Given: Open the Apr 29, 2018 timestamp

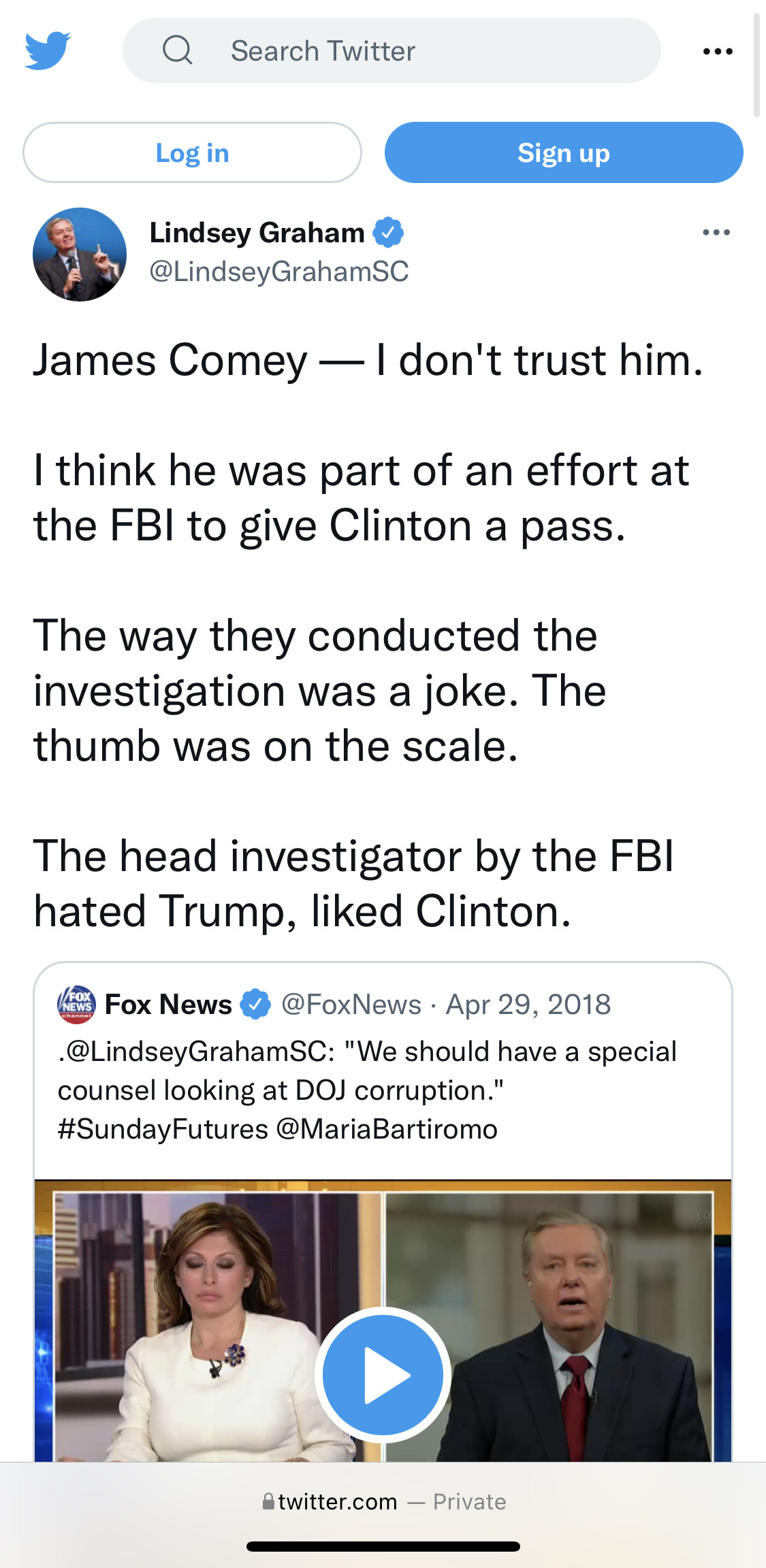Looking at the screenshot, I should [x=528, y=1004].
